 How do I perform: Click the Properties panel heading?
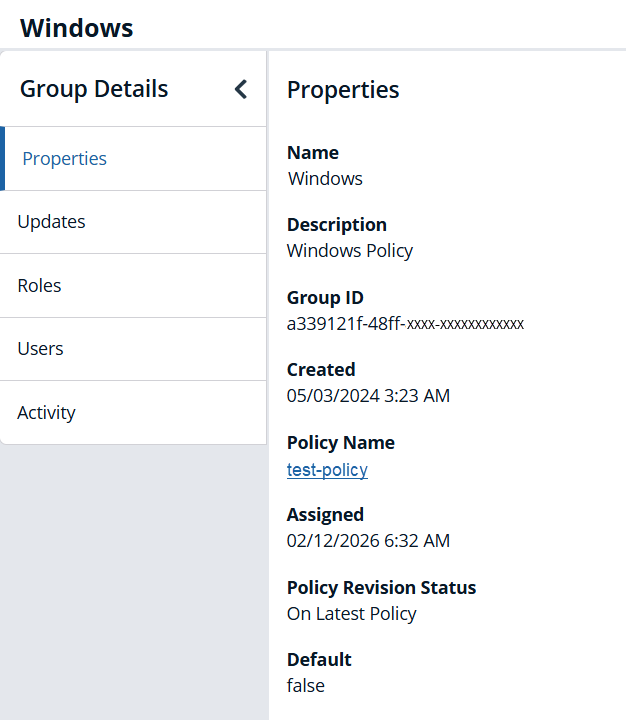tap(343, 90)
